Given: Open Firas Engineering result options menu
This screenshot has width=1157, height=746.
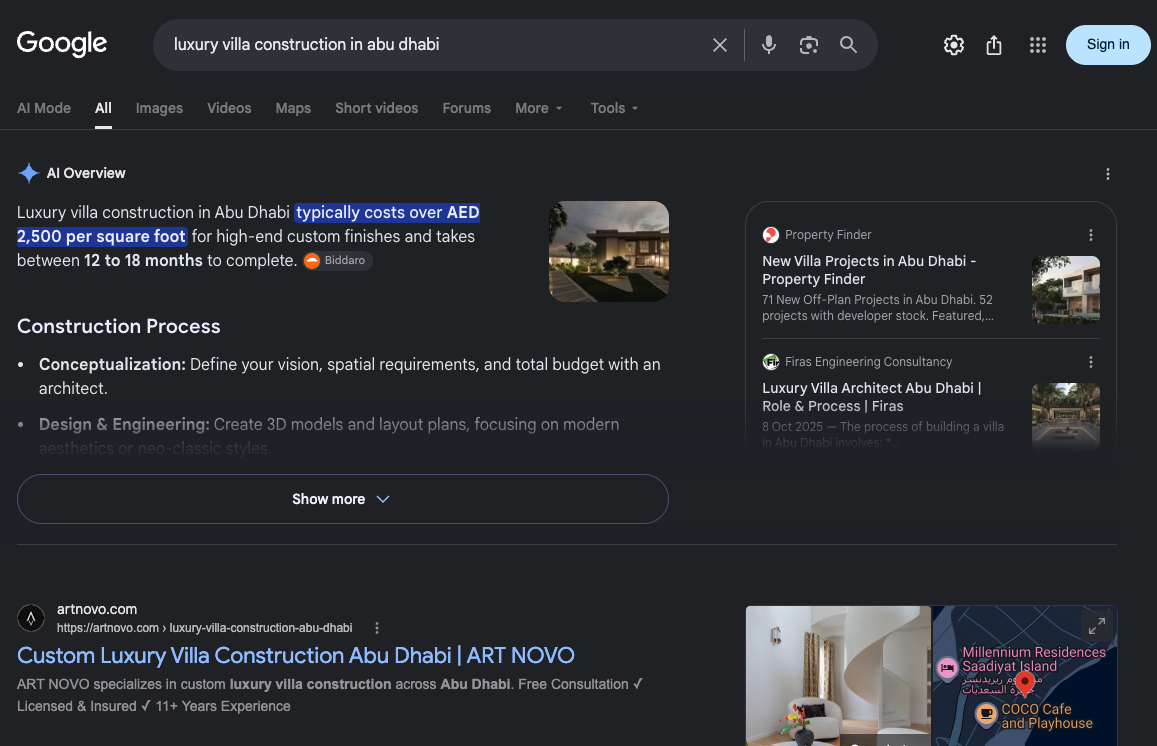Looking at the screenshot, I should tap(1091, 362).
